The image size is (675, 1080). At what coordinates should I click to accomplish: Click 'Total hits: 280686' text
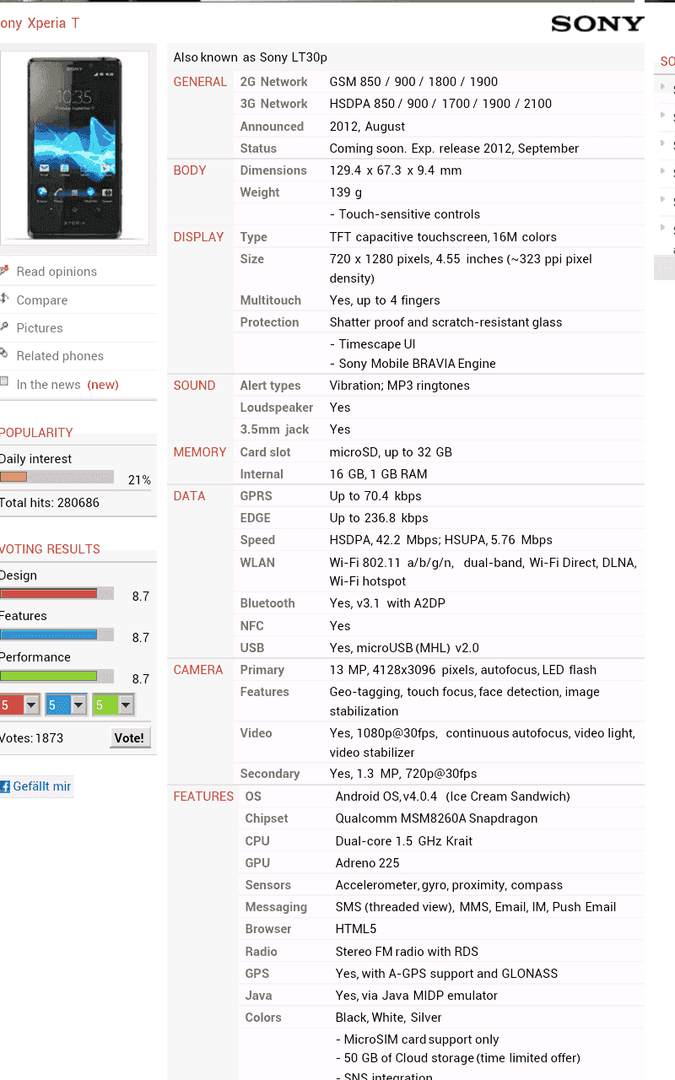50,503
